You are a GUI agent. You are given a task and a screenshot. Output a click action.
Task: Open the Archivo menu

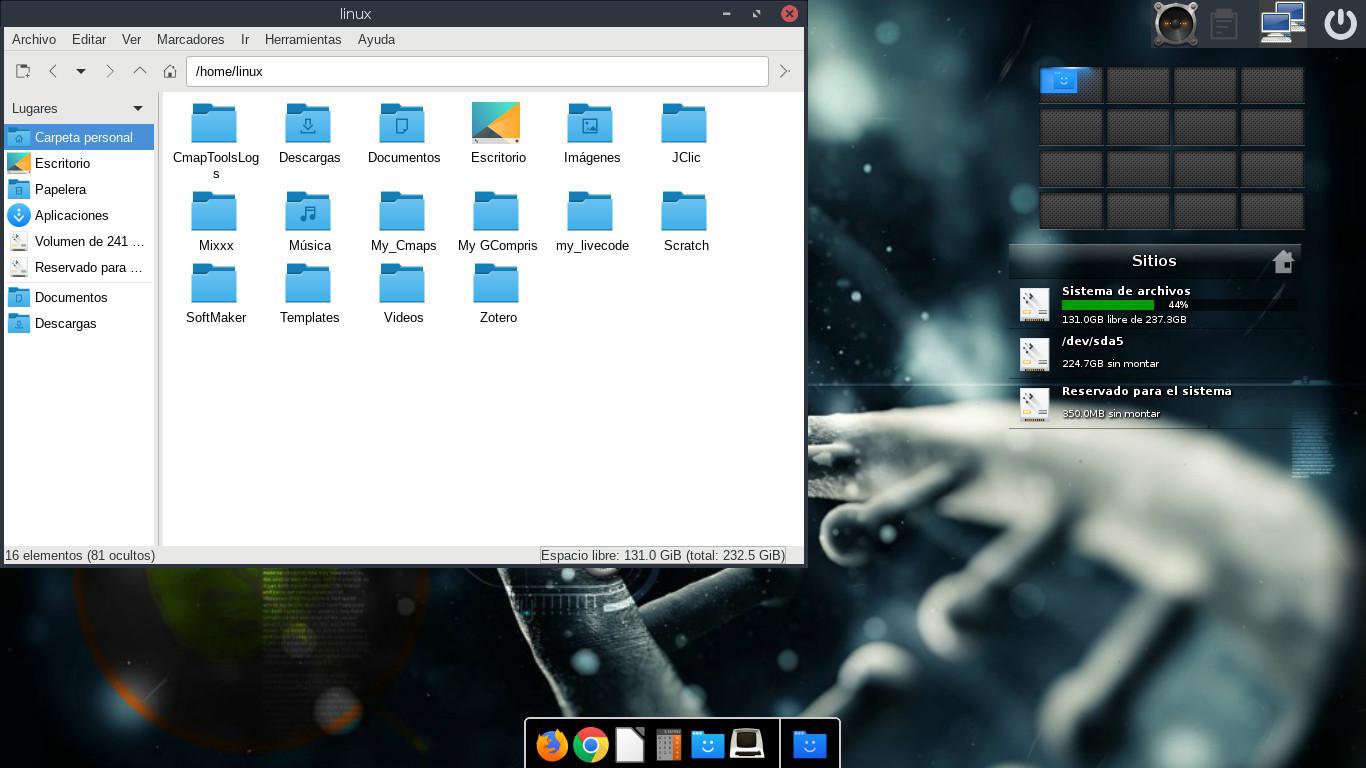pyautogui.click(x=34, y=40)
